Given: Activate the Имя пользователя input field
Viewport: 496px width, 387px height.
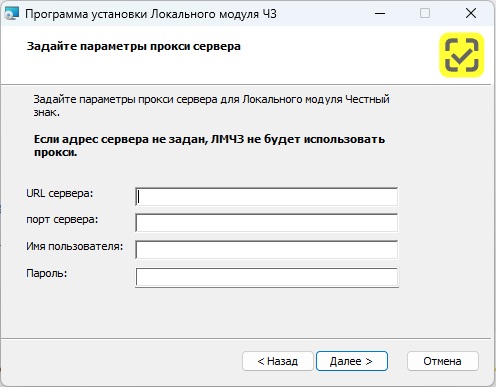Looking at the screenshot, I should [267, 250].
